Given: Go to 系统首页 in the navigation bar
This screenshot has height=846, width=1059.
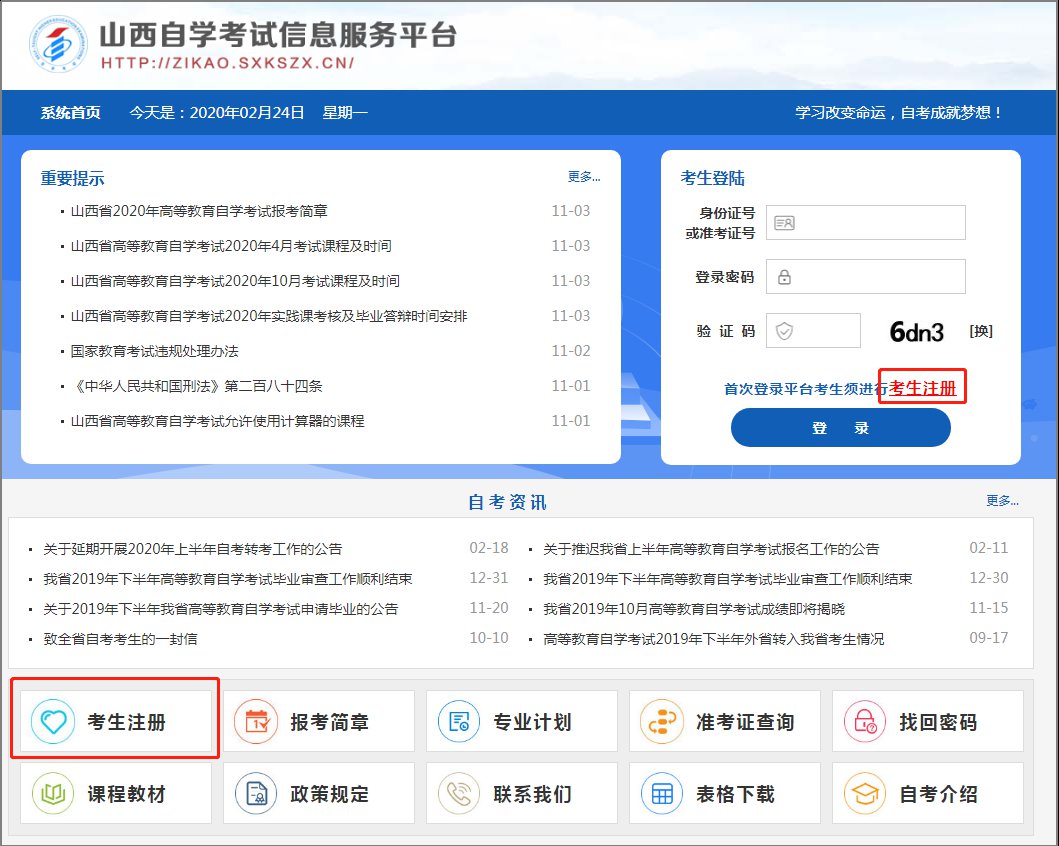Looking at the screenshot, I should pyautogui.click(x=70, y=113).
